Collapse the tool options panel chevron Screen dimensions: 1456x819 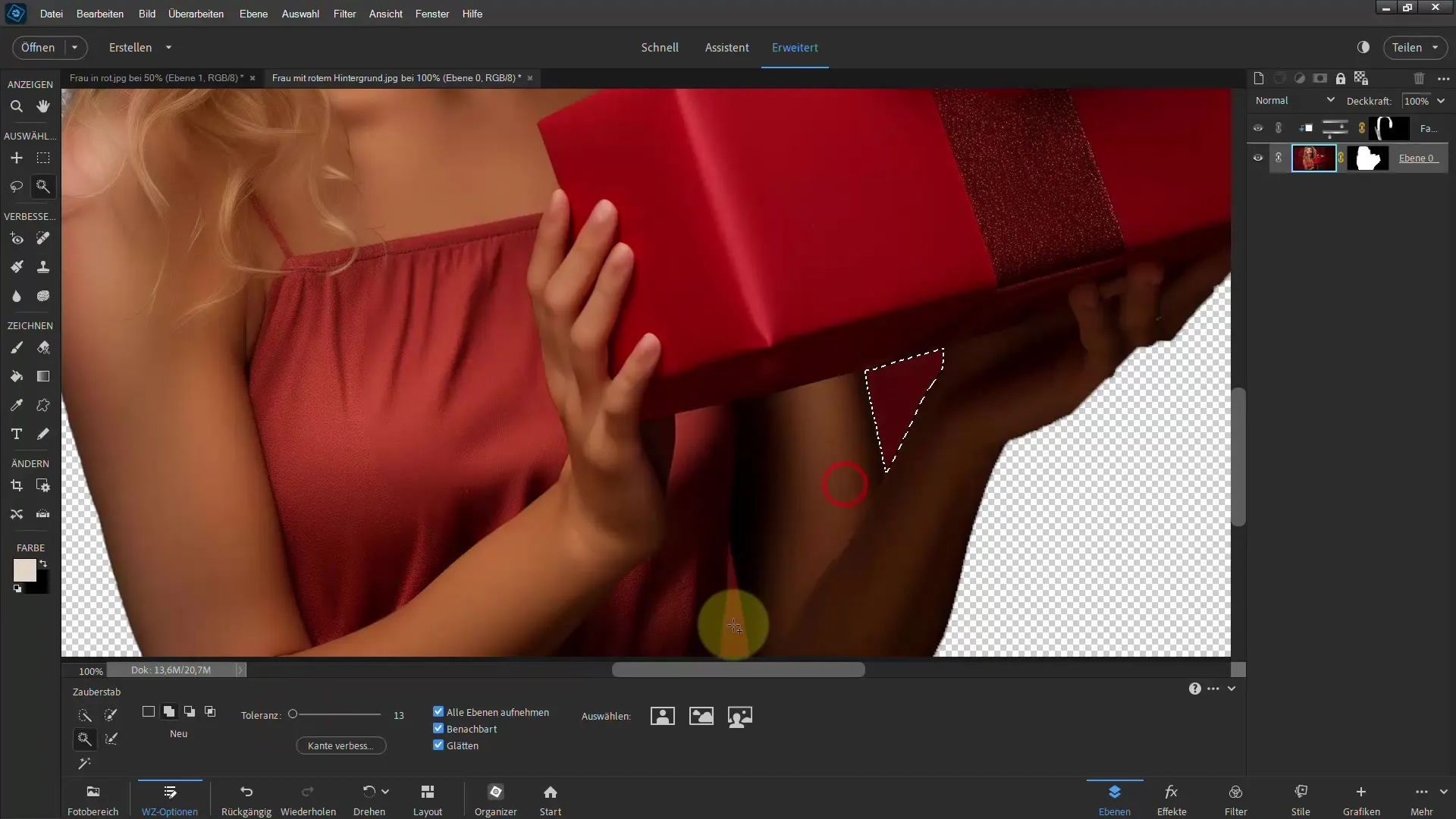pyautogui.click(x=1232, y=689)
